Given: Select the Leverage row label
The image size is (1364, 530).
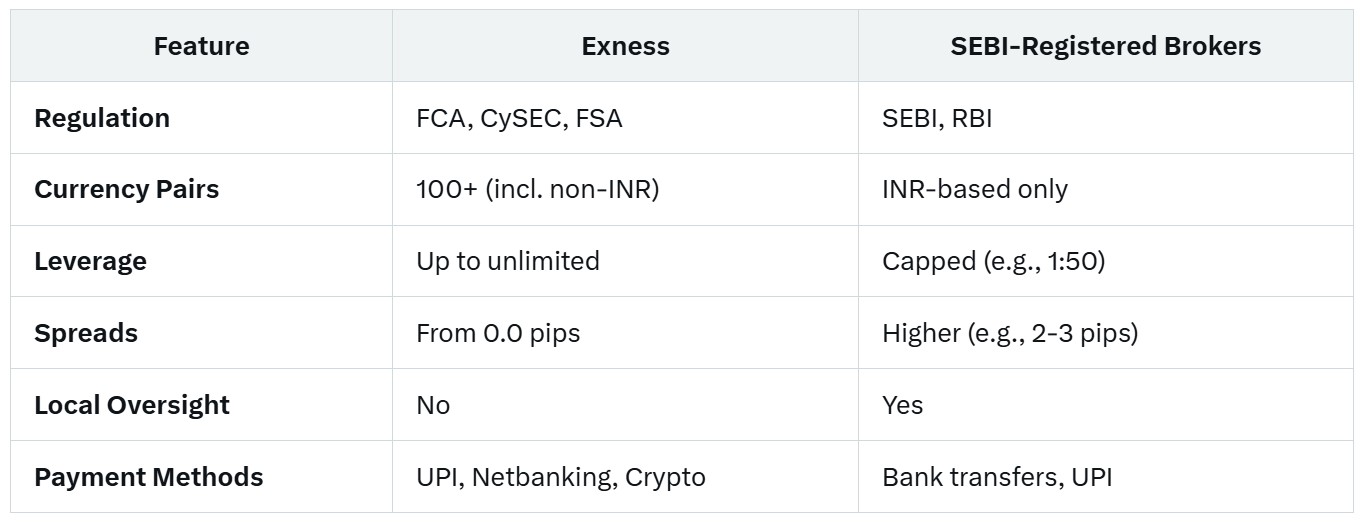Looking at the screenshot, I should 90,261.
